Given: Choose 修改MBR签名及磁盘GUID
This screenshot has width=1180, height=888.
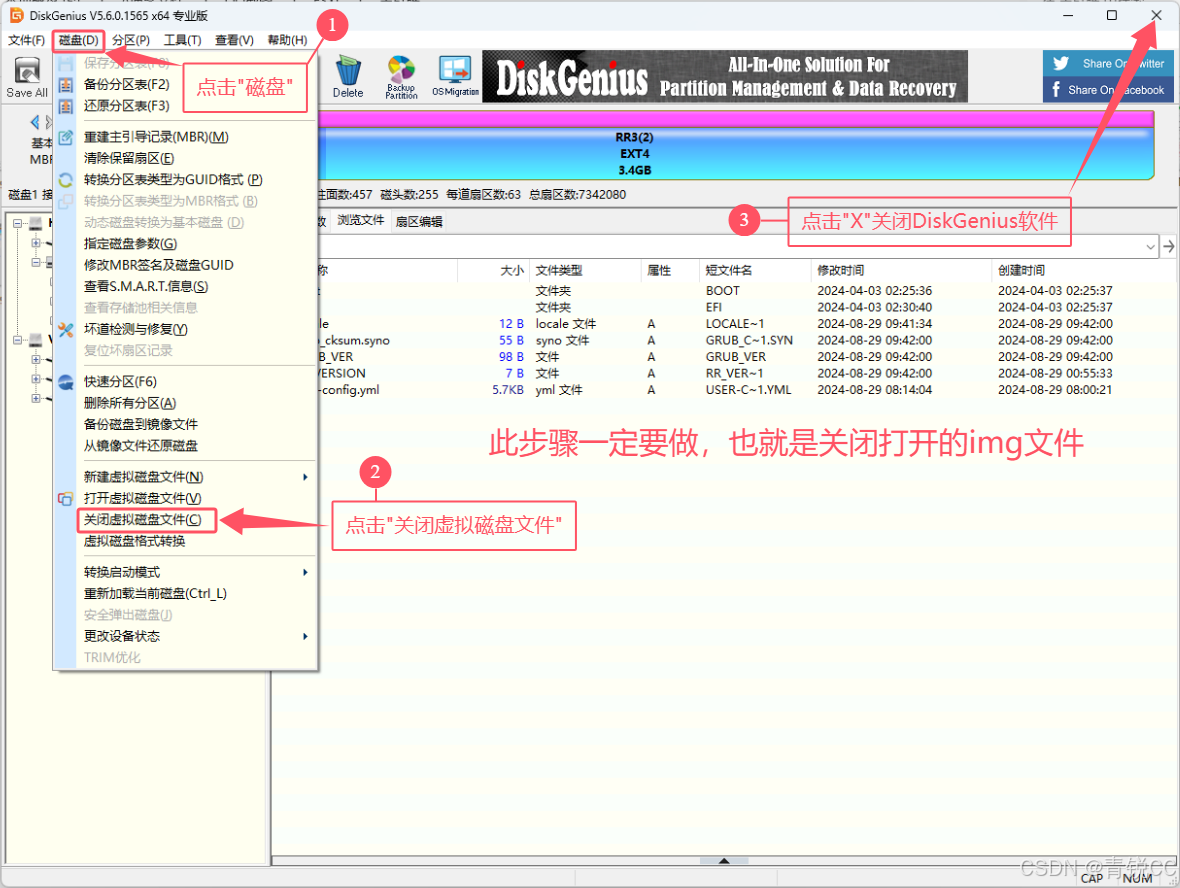Looking at the screenshot, I should [x=159, y=265].
